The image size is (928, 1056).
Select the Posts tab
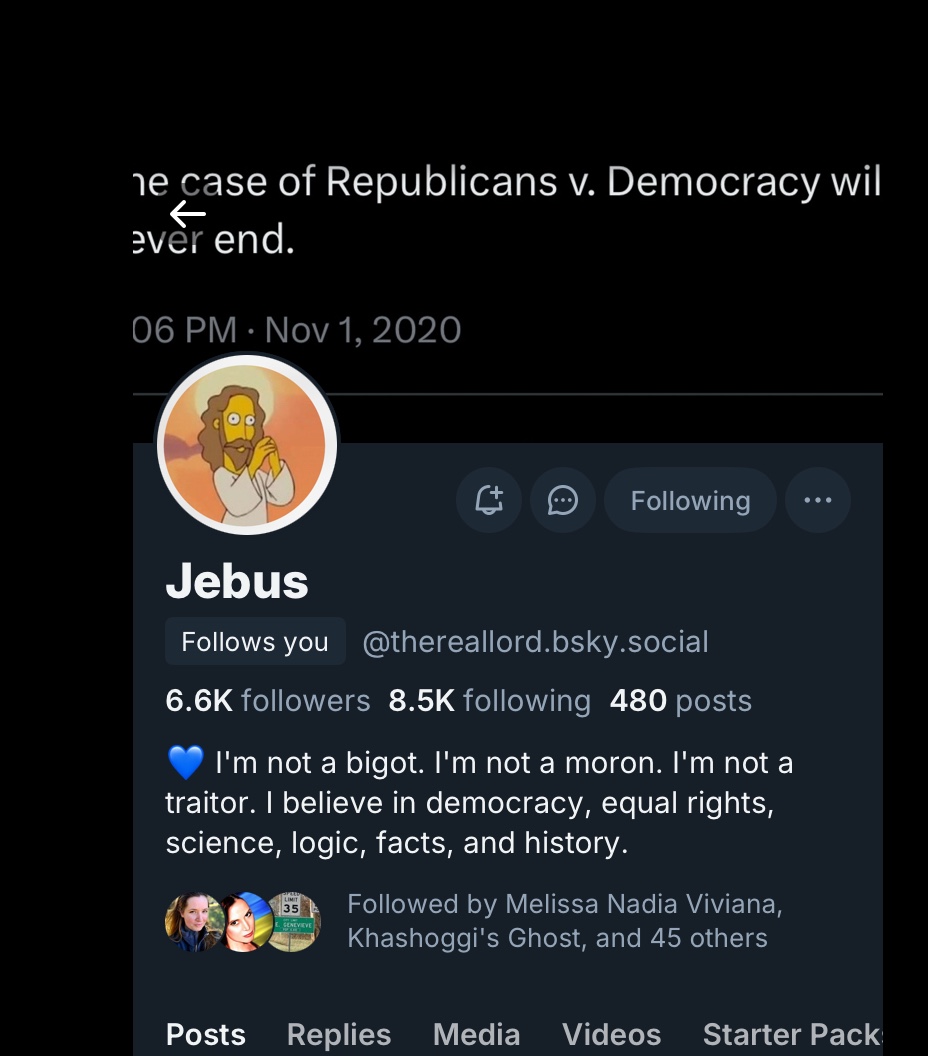[x=205, y=1034]
